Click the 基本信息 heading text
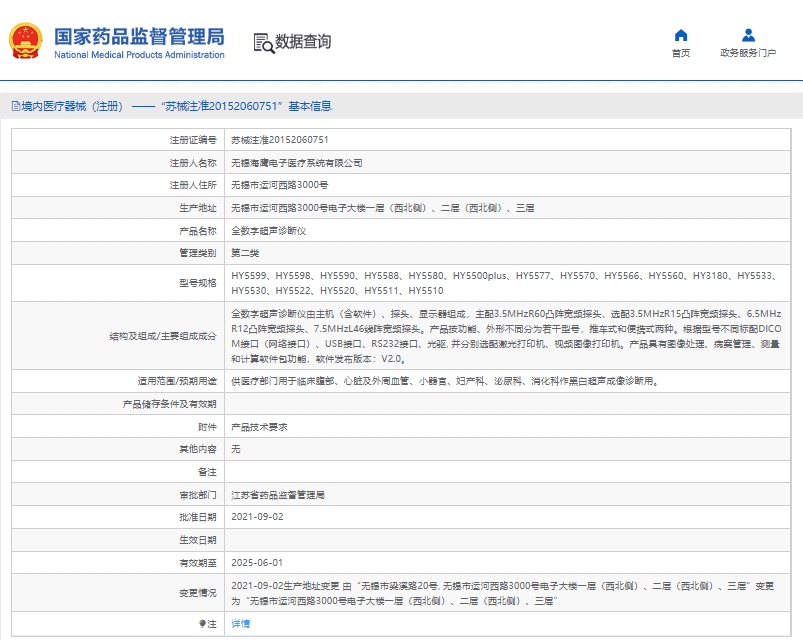Image resolution: width=803 pixels, height=640 pixels. [x=310, y=106]
